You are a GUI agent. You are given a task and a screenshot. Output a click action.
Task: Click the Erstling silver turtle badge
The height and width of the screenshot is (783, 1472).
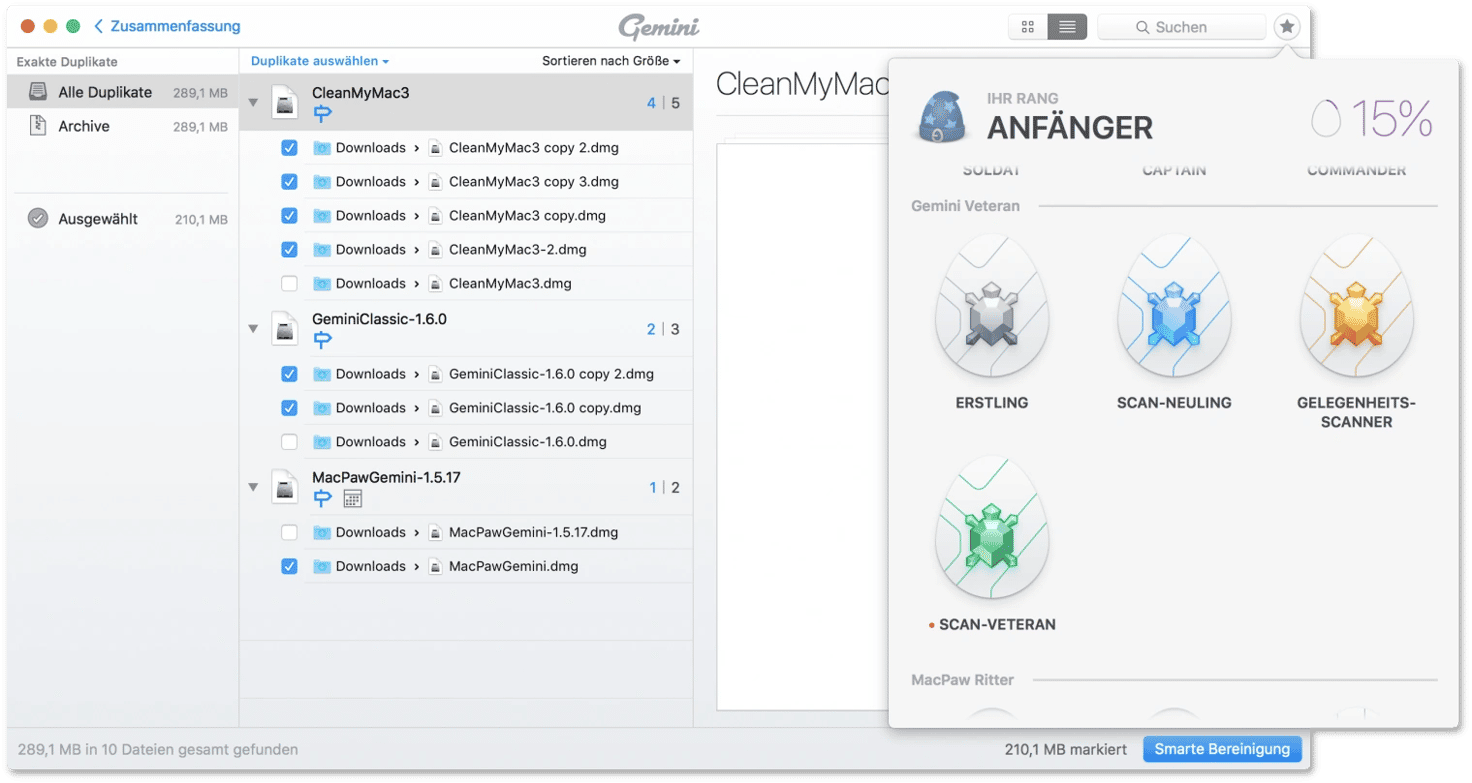pyautogui.click(x=991, y=307)
